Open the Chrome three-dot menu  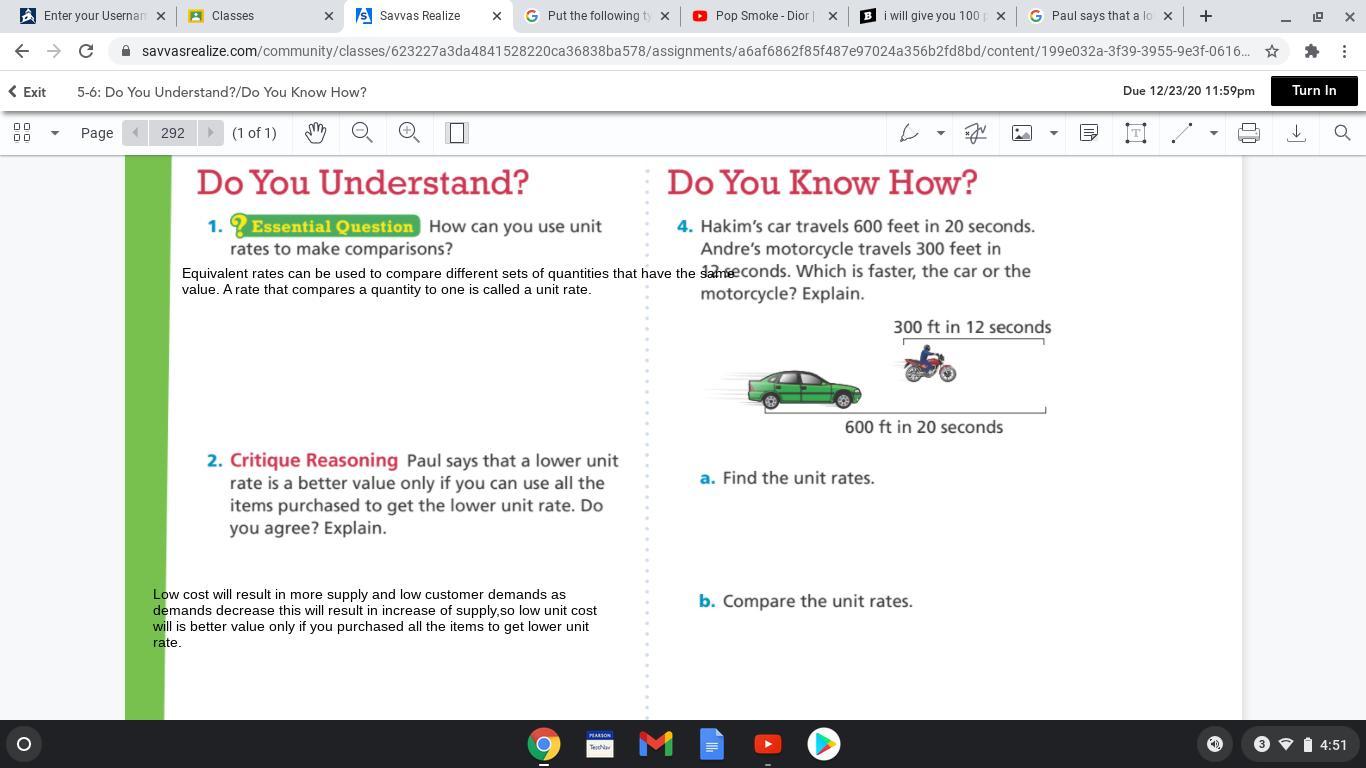click(1344, 51)
